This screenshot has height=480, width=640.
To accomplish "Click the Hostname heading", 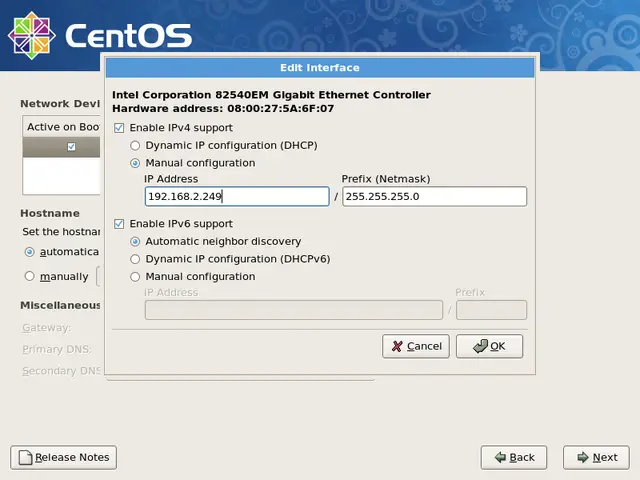I will click(x=50, y=213).
